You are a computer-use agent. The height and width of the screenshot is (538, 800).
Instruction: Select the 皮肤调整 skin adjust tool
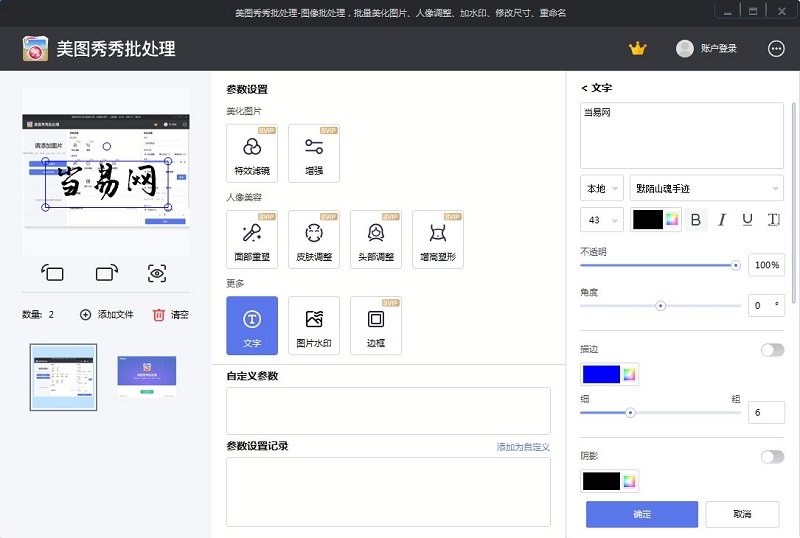click(x=314, y=239)
